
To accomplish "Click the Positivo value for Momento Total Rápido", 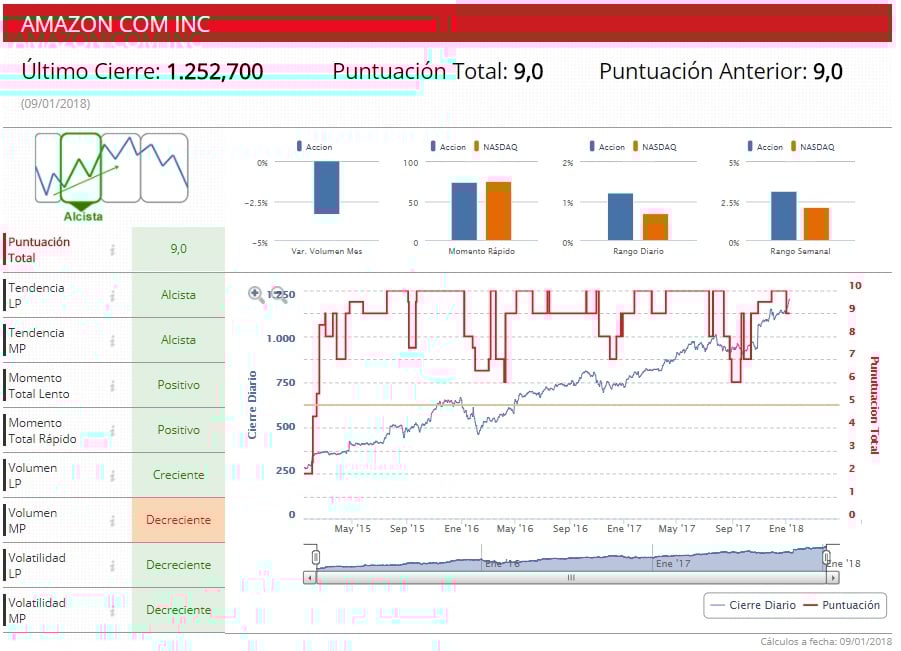I will pyautogui.click(x=178, y=430).
